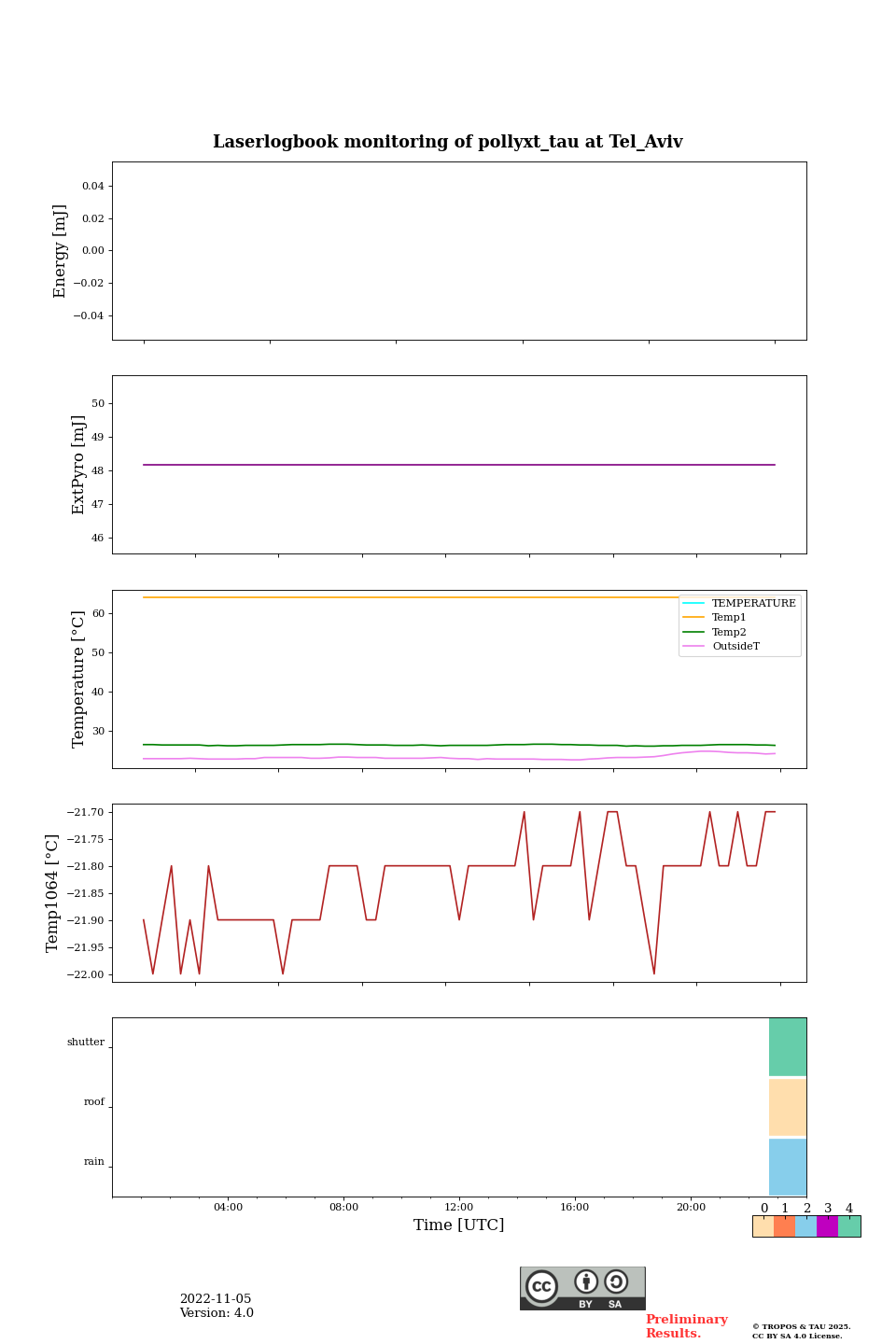Image resolution: width=896 pixels, height=1344 pixels.
Task: Click the 46 ExtPyro axis tick
Action: pyautogui.click(x=99, y=539)
